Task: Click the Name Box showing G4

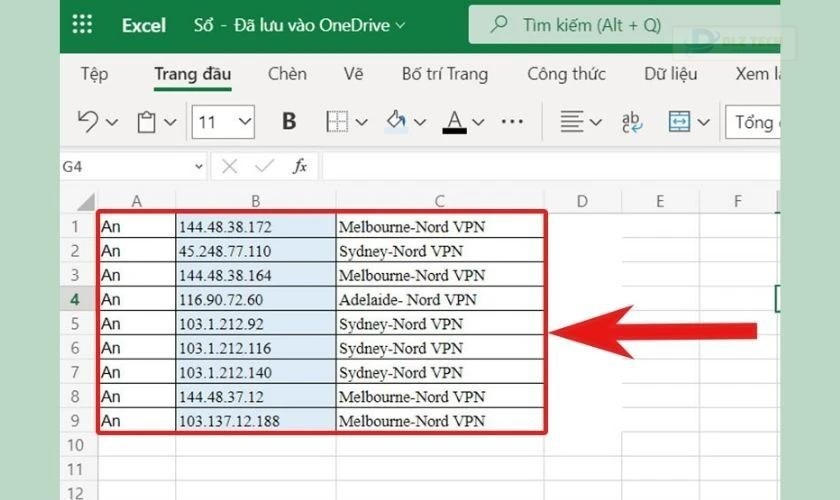Action: tap(126, 167)
